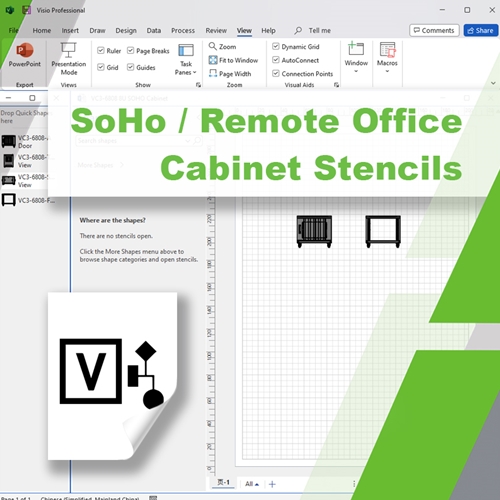Click the 'There are no stencils open.' text

(116, 236)
